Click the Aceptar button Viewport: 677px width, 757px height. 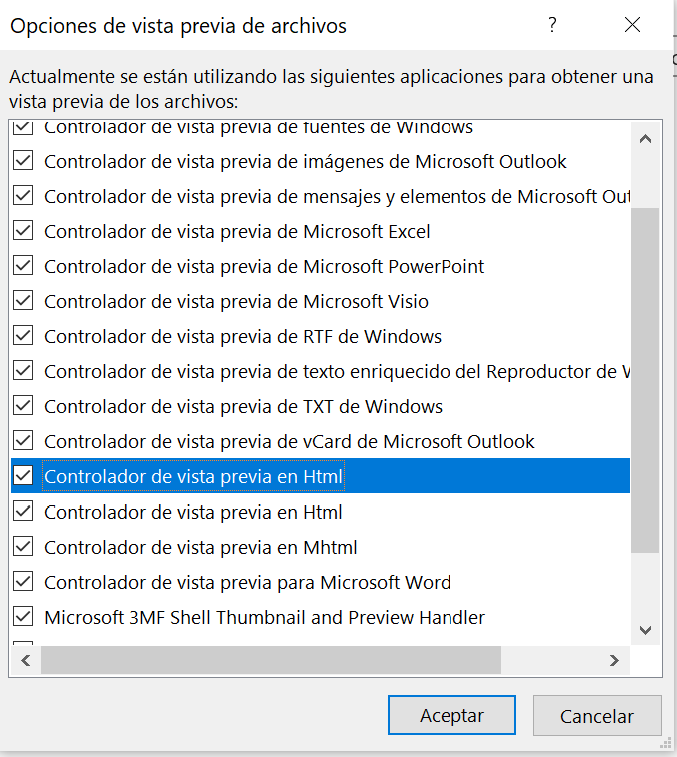click(451, 715)
